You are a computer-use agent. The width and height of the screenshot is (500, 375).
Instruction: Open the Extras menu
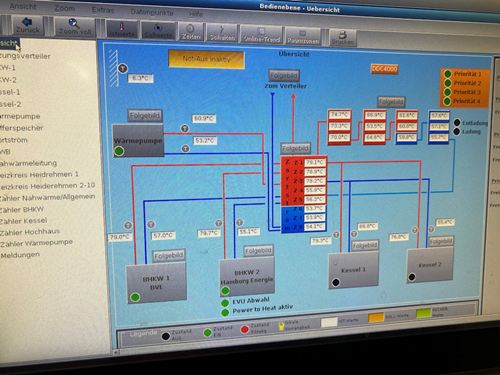pos(103,10)
